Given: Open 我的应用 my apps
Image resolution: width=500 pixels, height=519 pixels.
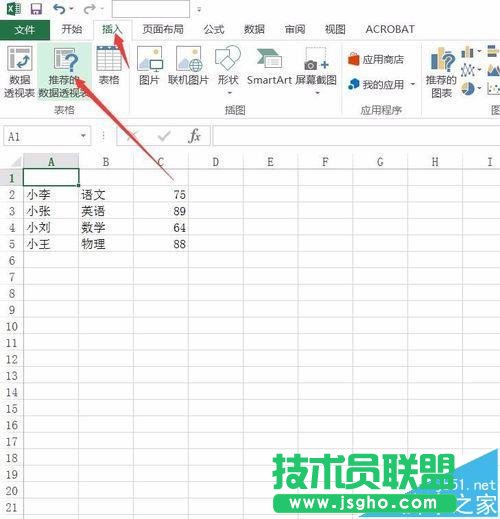Looking at the screenshot, I should pos(376,85).
